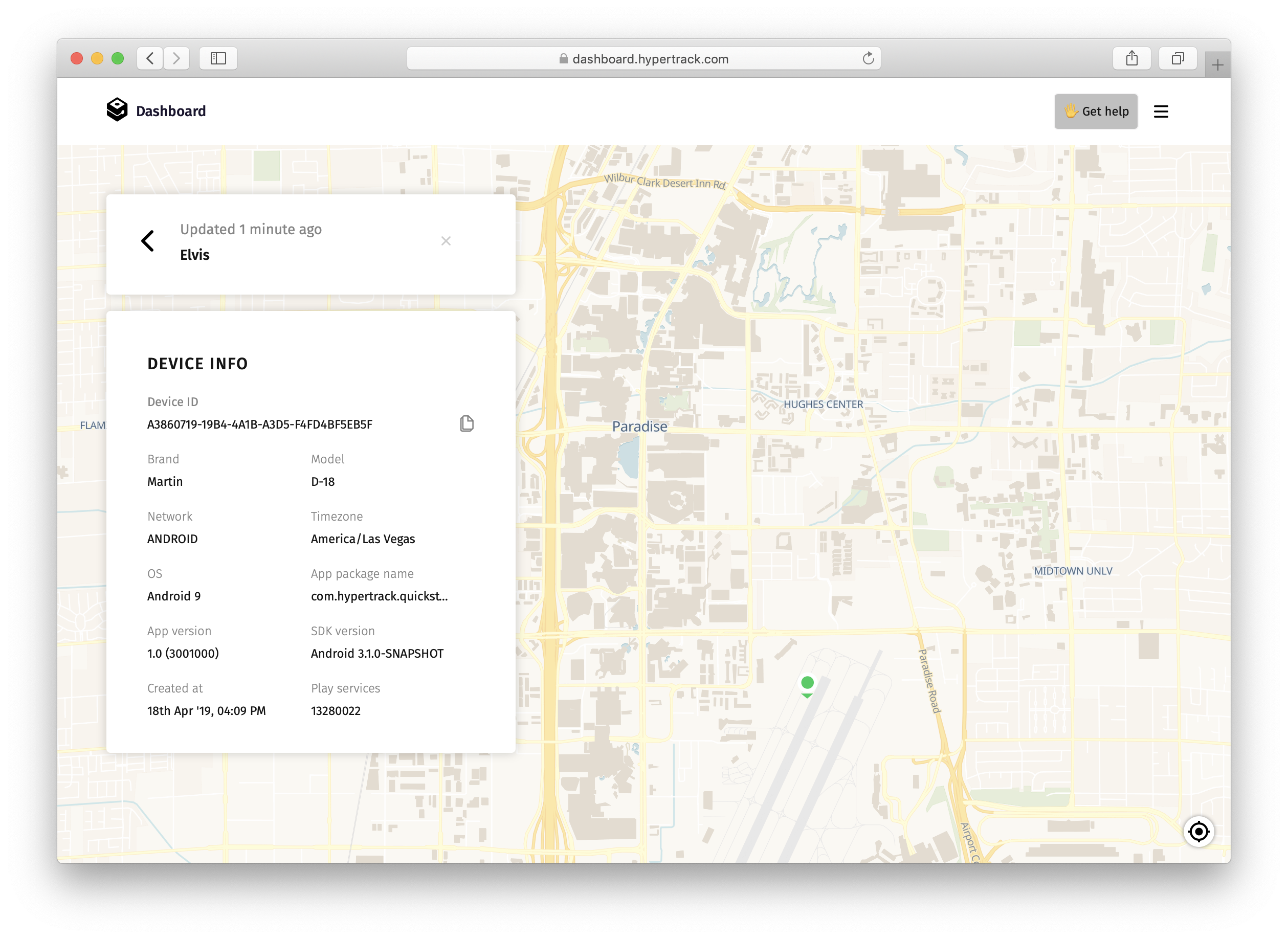Copy the Device ID to clipboard
The height and width of the screenshot is (939, 1288).
click(x=467, y=423)
